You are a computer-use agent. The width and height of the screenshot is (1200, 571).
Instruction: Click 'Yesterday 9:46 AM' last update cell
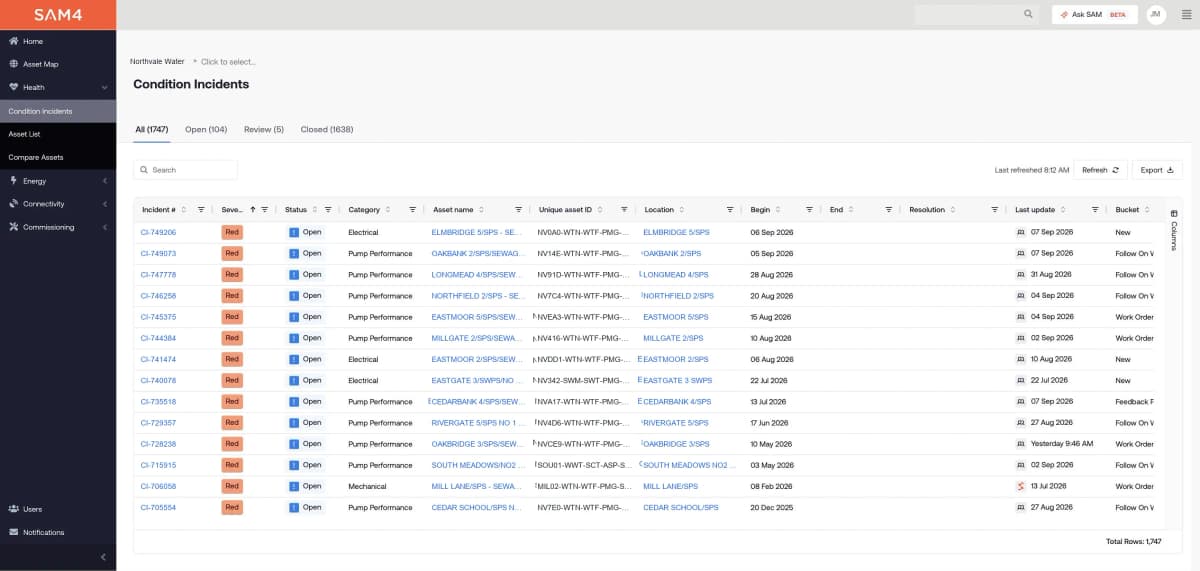[x=1062, y=444]
